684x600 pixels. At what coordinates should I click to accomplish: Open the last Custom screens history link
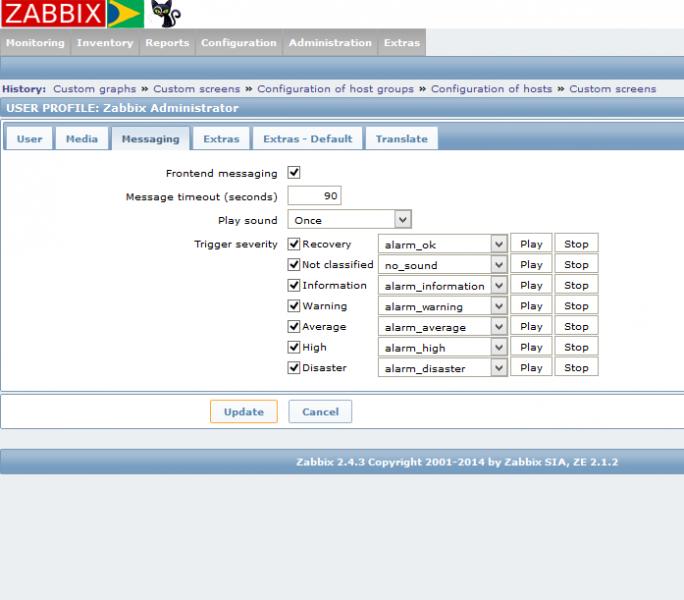612,89
